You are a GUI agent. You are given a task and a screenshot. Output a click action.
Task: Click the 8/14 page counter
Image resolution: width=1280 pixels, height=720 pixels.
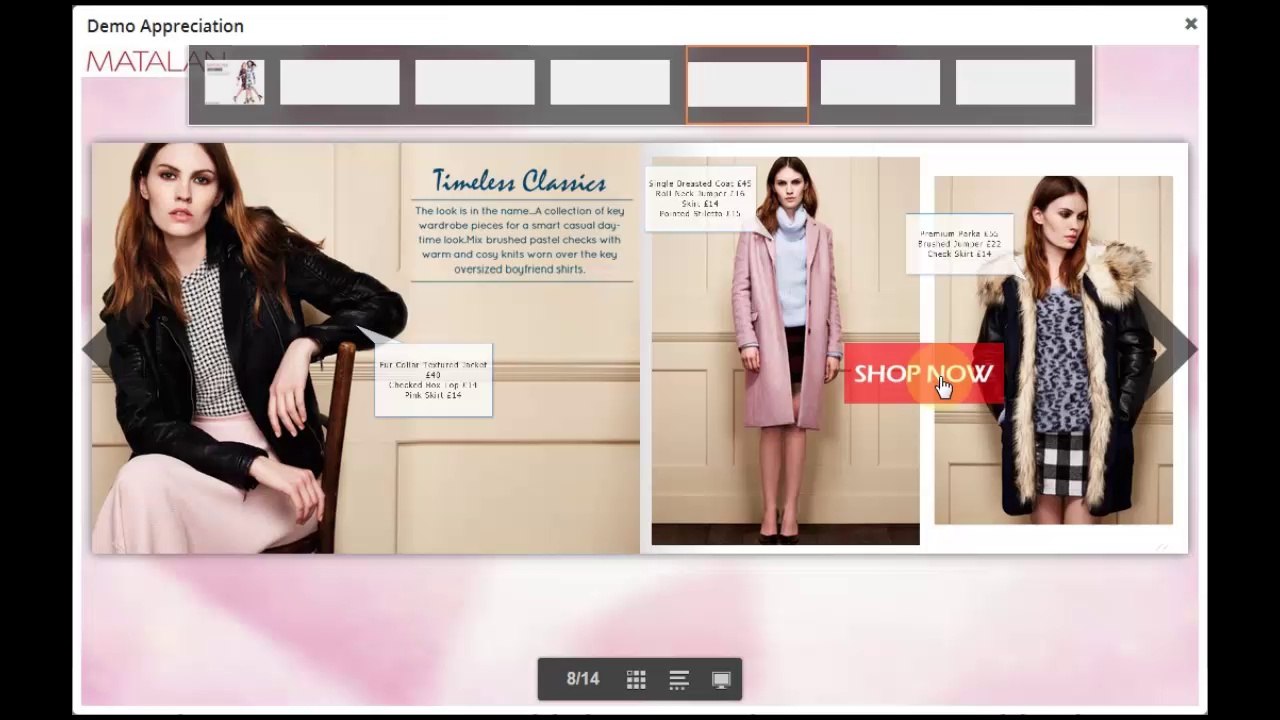tap(583, 679)
